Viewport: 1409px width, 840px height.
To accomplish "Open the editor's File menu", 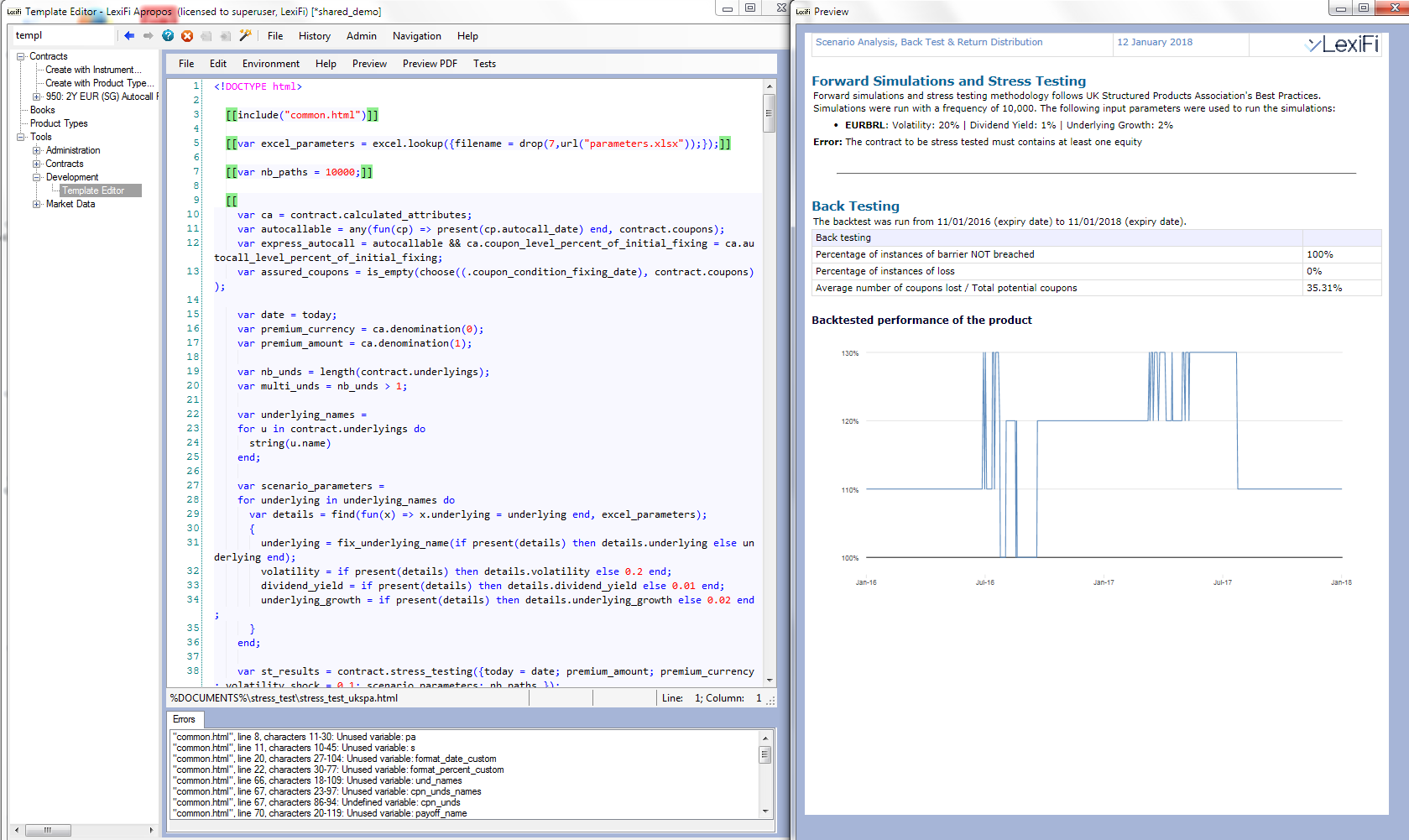I will tap(186, 64).
